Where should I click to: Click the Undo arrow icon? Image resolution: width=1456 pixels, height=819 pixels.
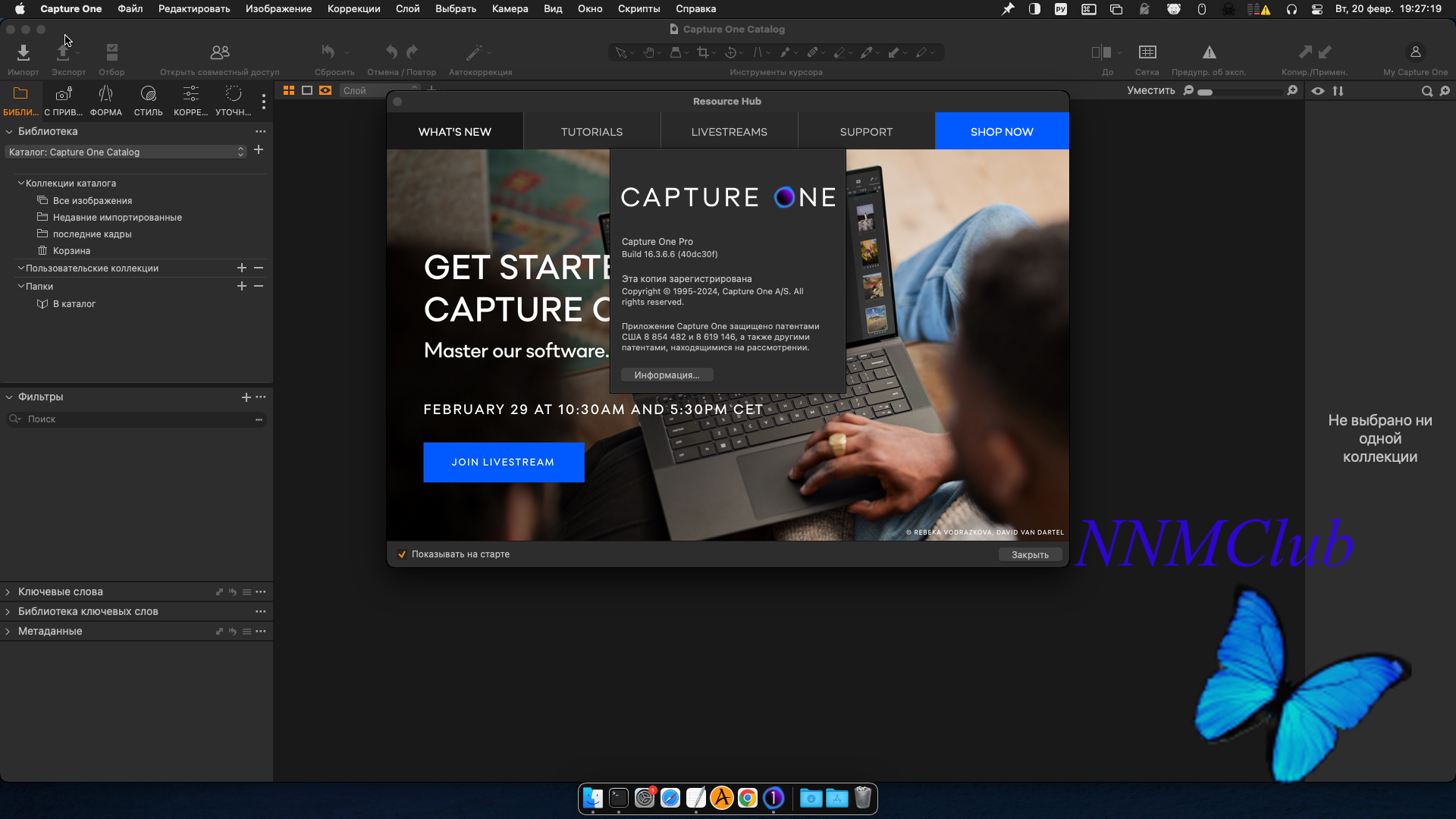coord(391,52)
